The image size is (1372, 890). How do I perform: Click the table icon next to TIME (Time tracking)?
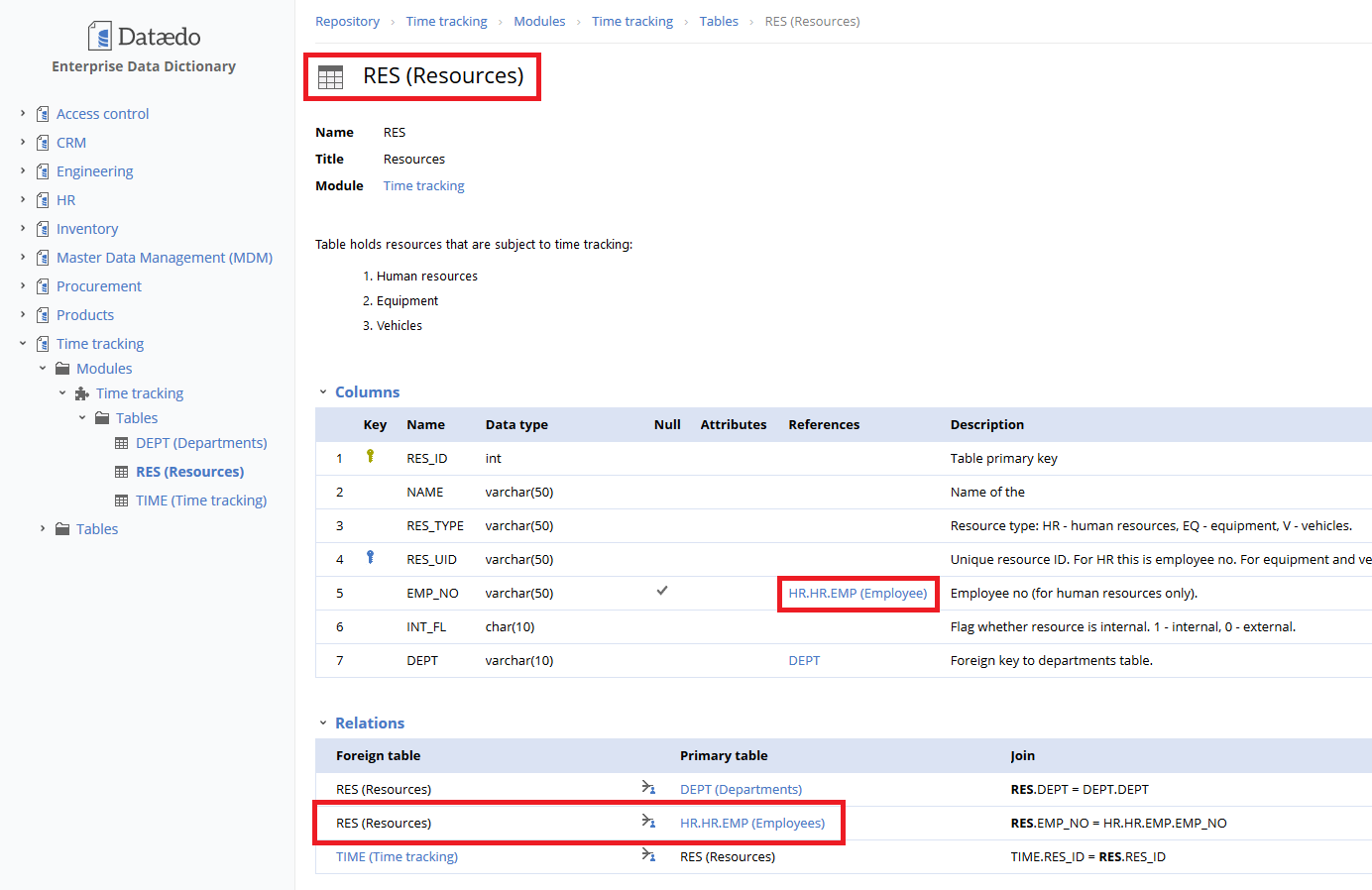pyautogui.click(x=122, y=501)
